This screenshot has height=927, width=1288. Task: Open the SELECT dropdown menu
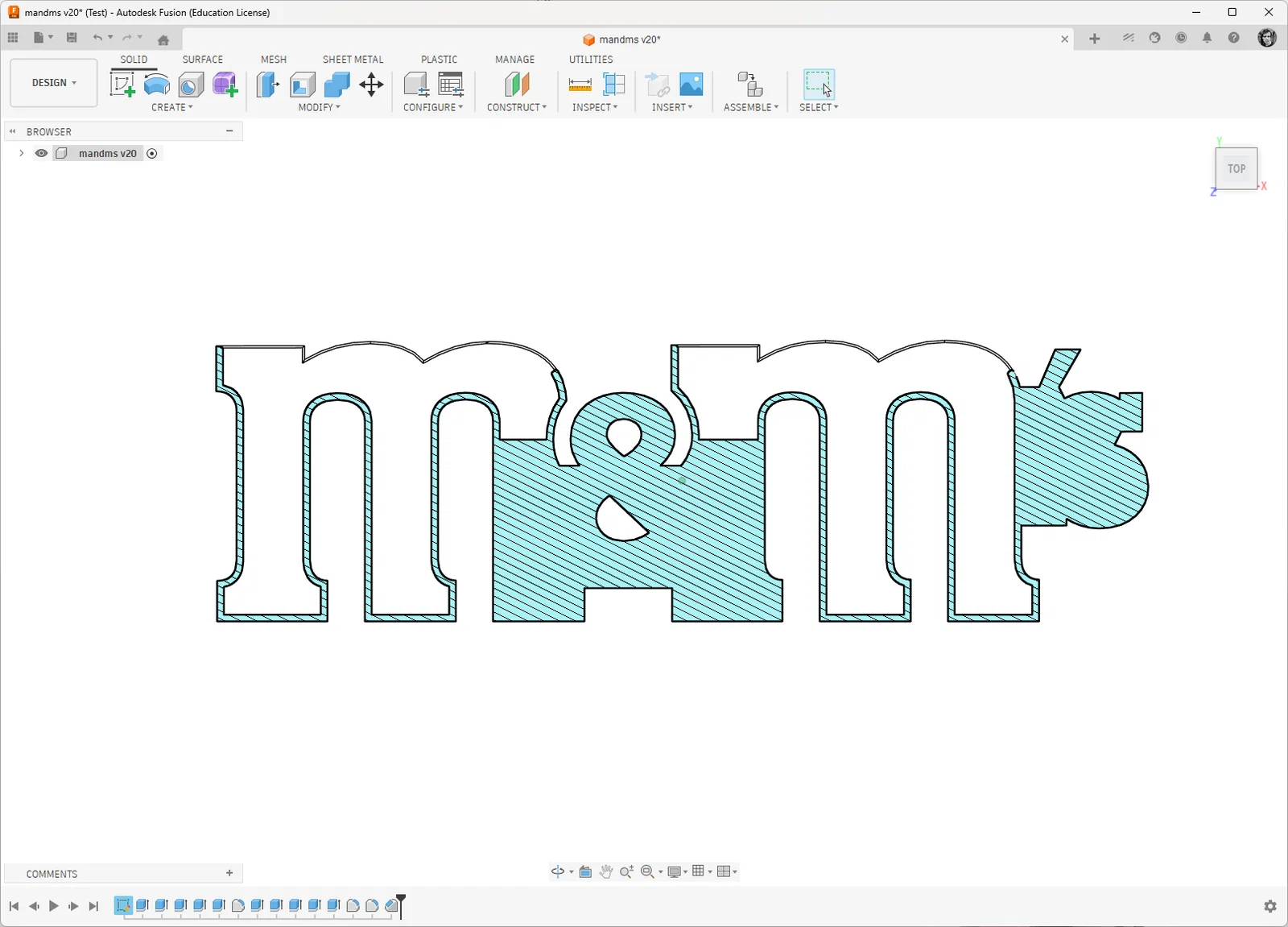point(819,107)
